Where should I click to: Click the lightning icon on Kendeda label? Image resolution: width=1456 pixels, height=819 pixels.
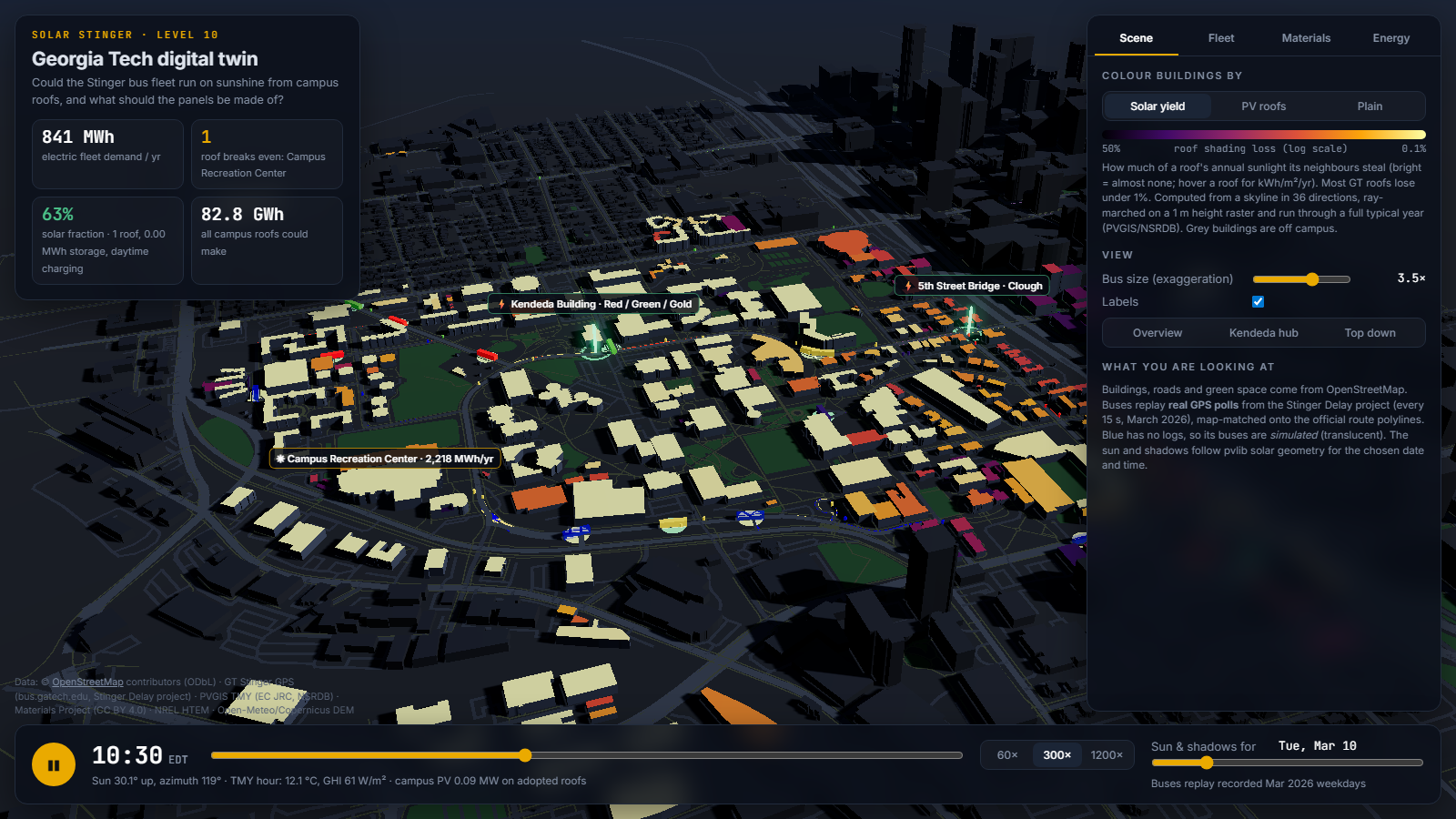501,304
